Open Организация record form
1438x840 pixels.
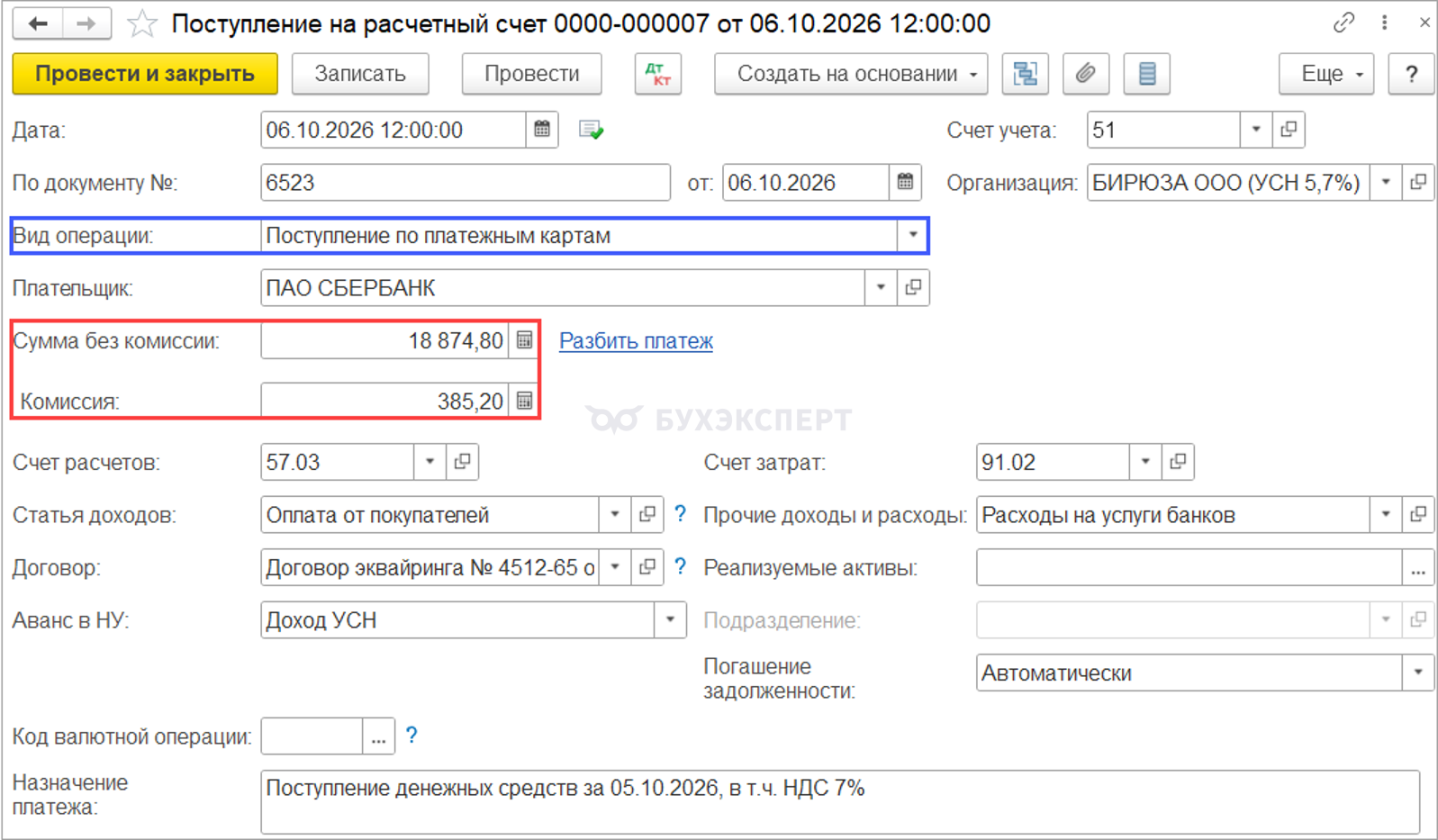pyautogui.click(x=1418, y=183)
